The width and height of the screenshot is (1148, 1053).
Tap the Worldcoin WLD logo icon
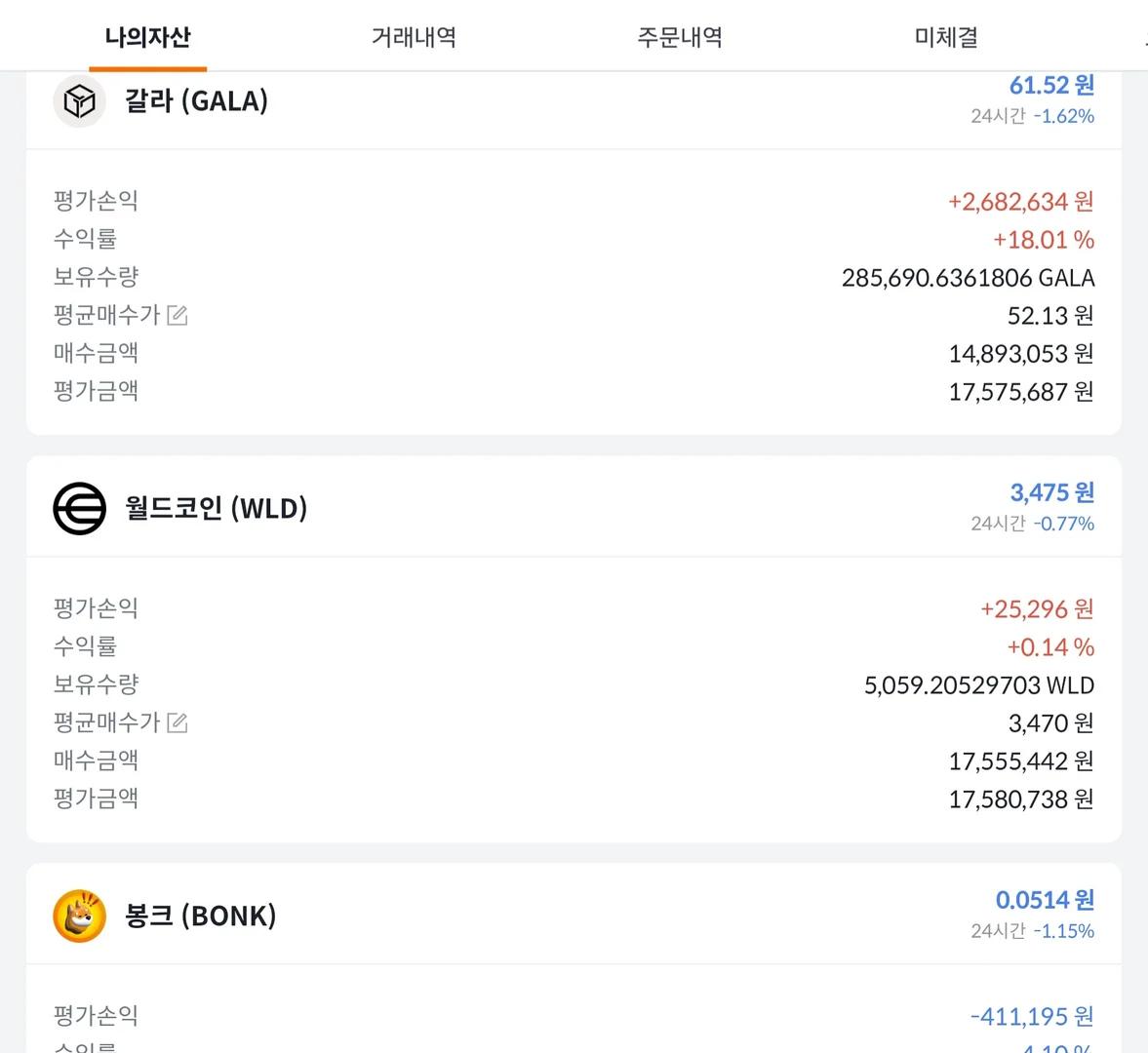pos(79,508)
